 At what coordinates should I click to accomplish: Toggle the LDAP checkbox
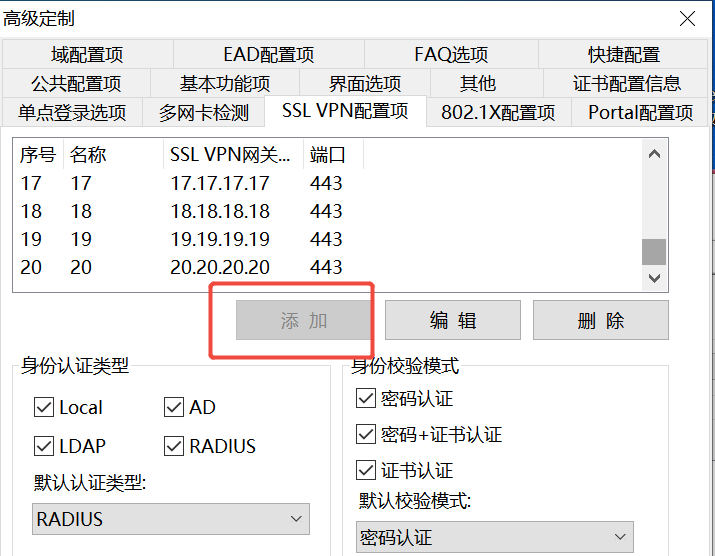(44, 446)
